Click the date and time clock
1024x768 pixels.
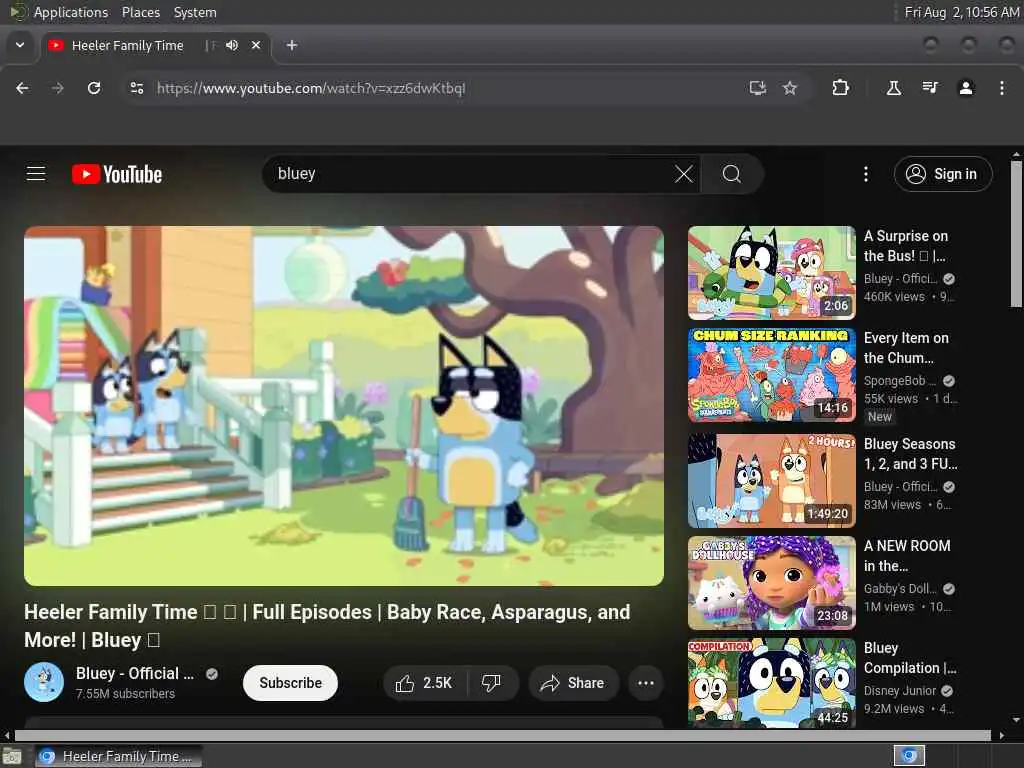[961, 12]
